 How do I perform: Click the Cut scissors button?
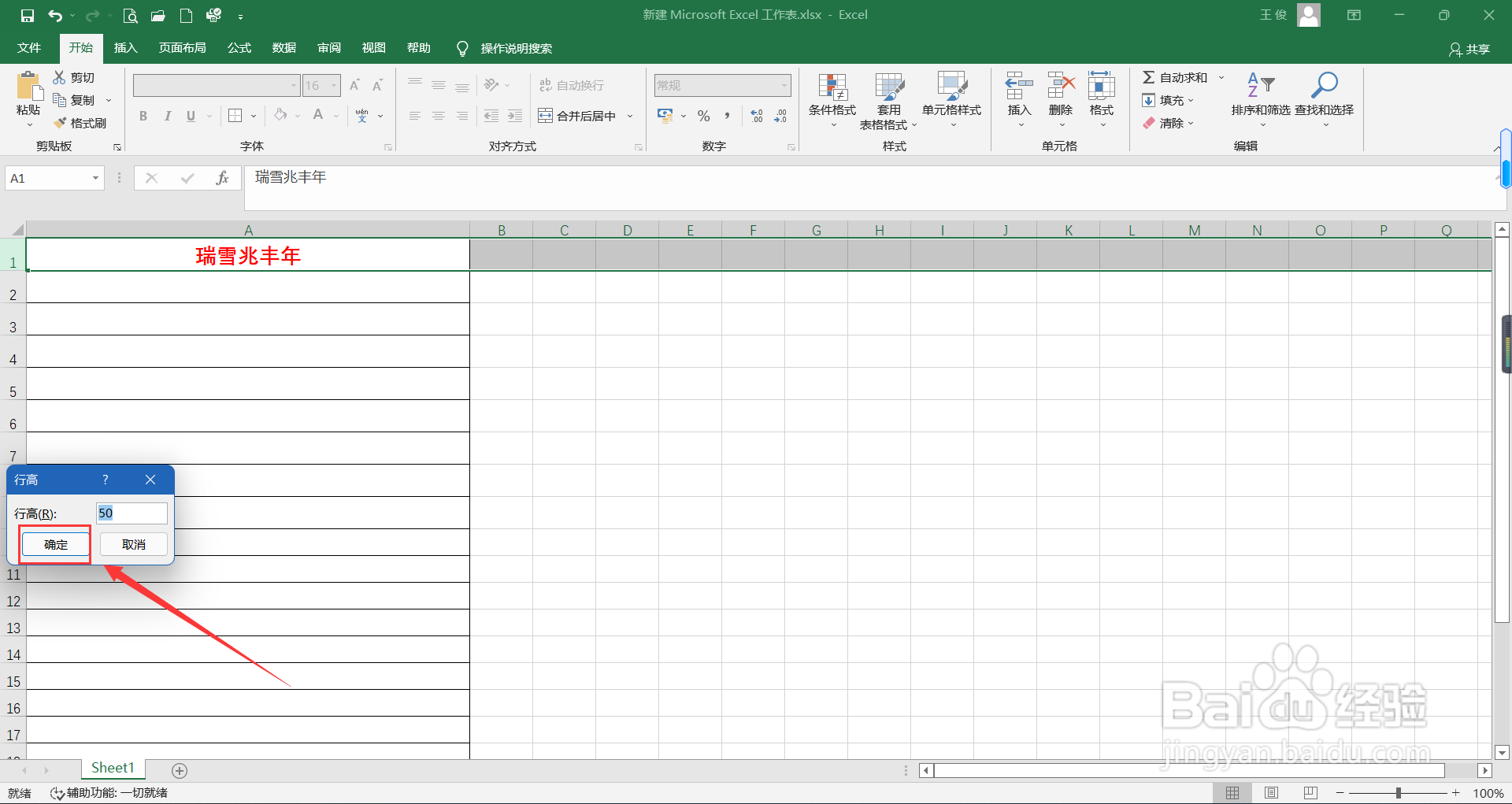[x=73, y=77]
